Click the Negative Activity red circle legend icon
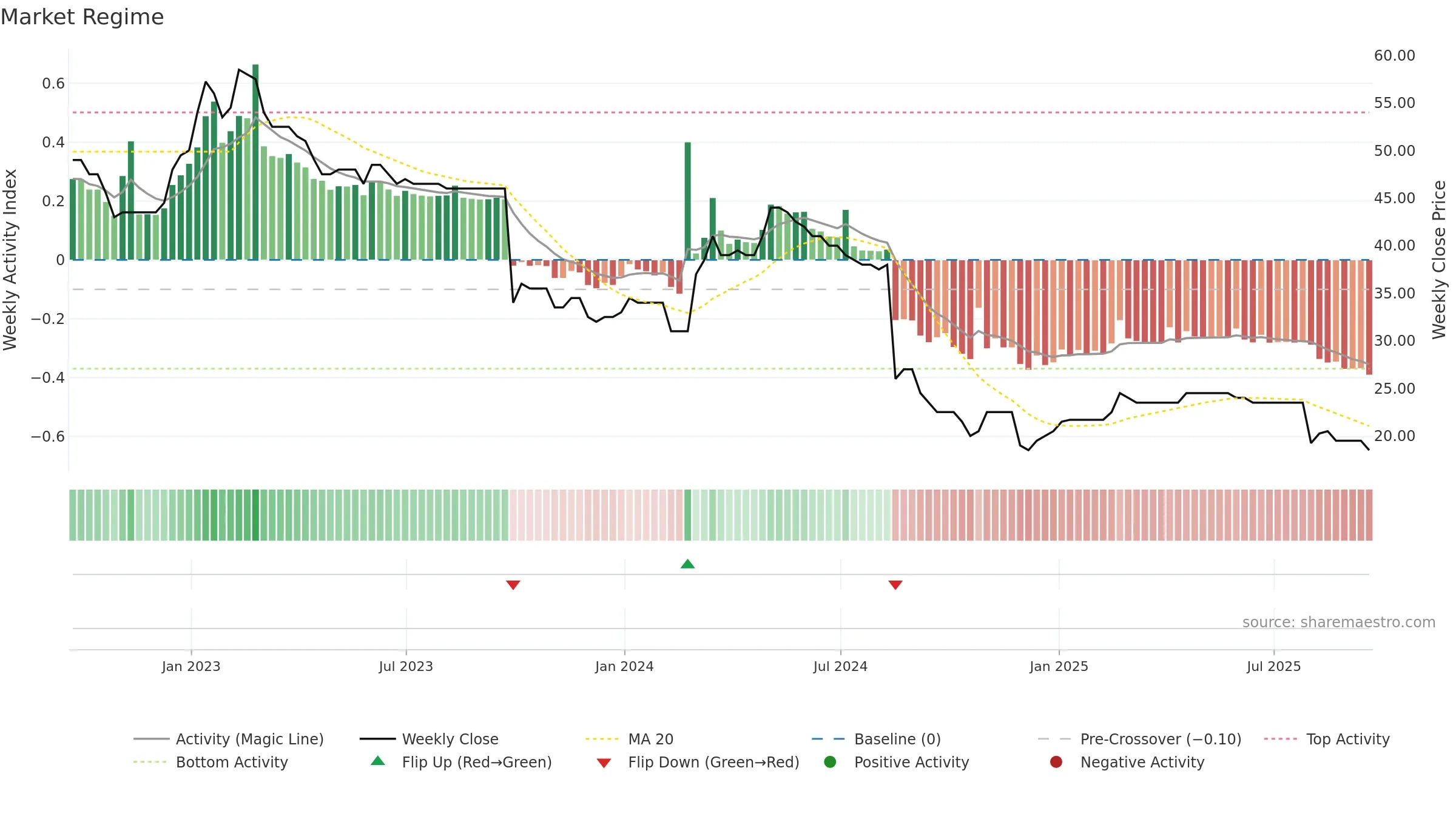The width and height of the screenshot is (1456, 819). click(x=1056, y=761)
